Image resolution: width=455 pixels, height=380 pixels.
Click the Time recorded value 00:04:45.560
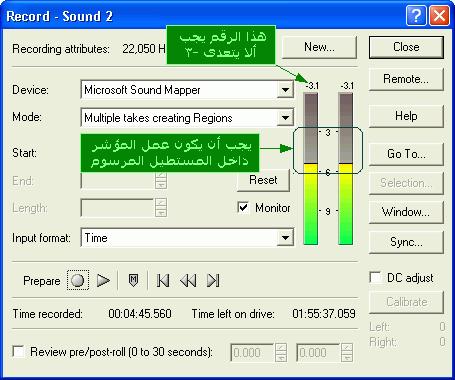tap(140, 314)
